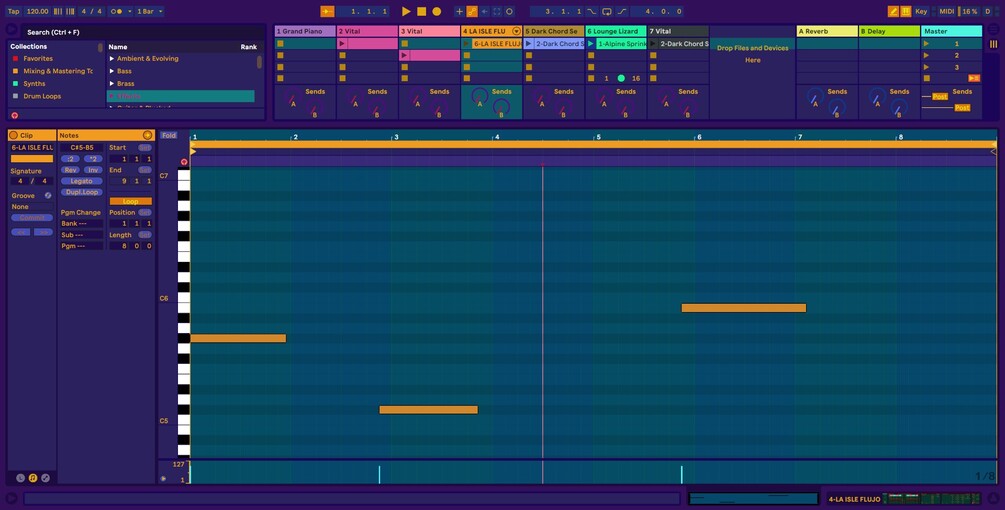Click the Dupl.Loop button
Viewport: 1005px width, 510px height.
81,192
